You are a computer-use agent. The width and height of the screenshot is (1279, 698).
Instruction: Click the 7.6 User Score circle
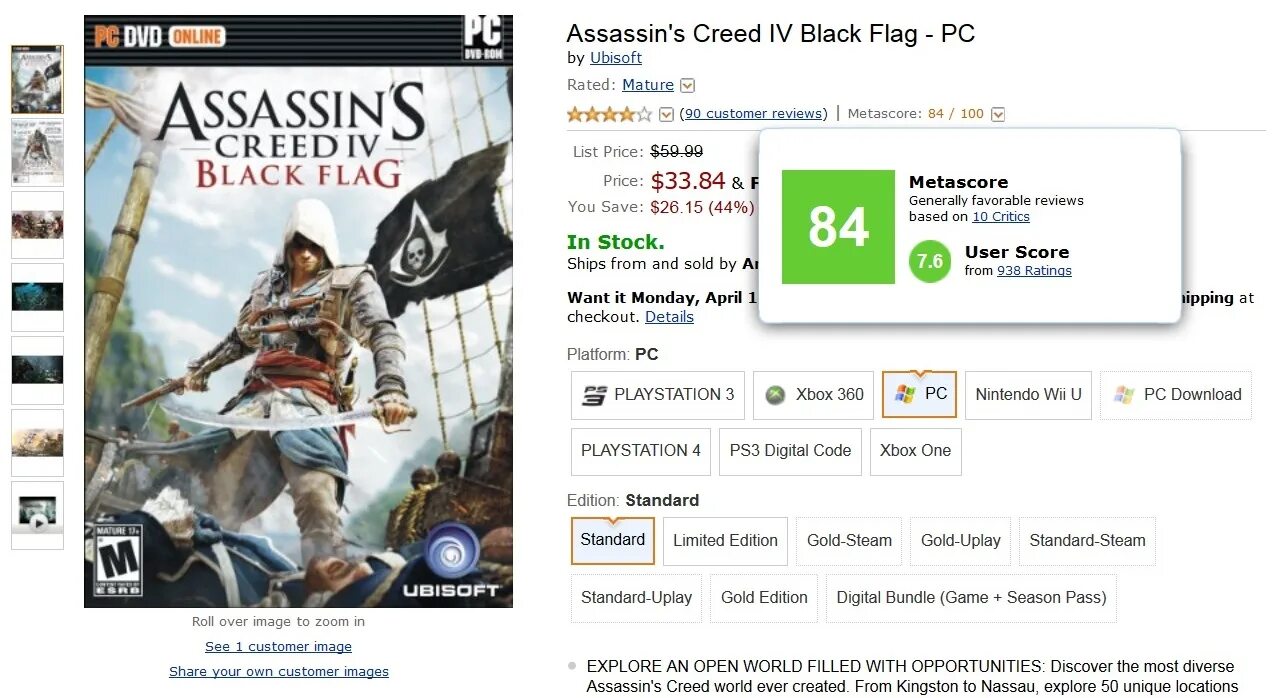point(930,262)
